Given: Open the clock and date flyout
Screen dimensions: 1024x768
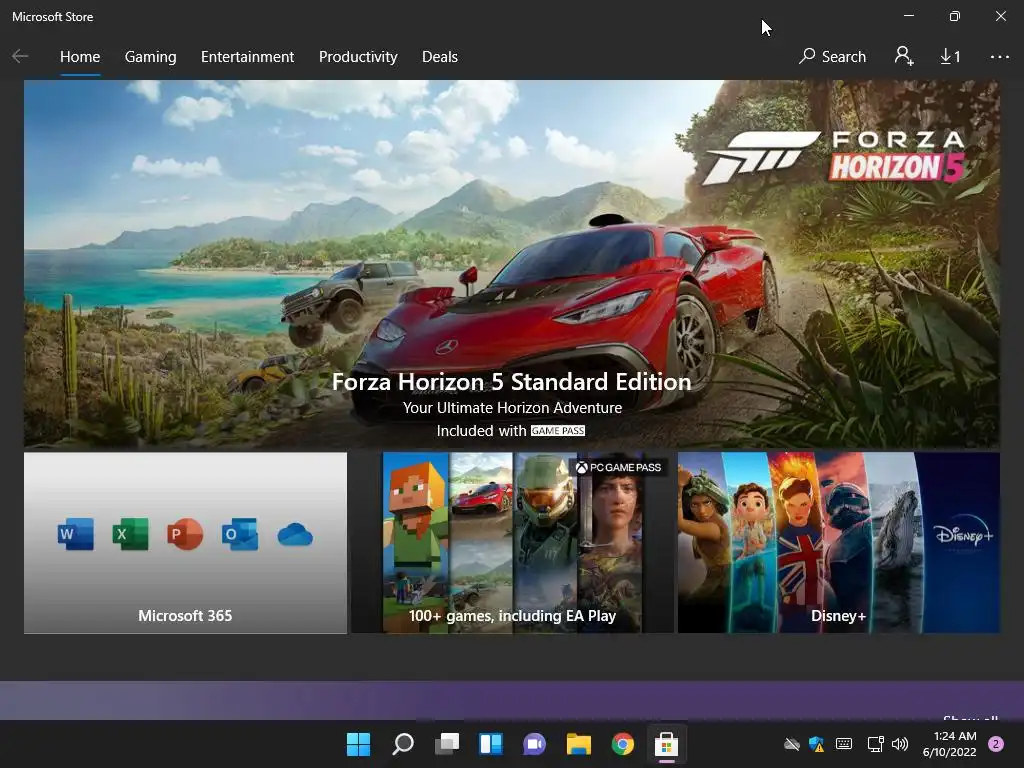Looking at the screenshot, I should [x=950, y=744].
